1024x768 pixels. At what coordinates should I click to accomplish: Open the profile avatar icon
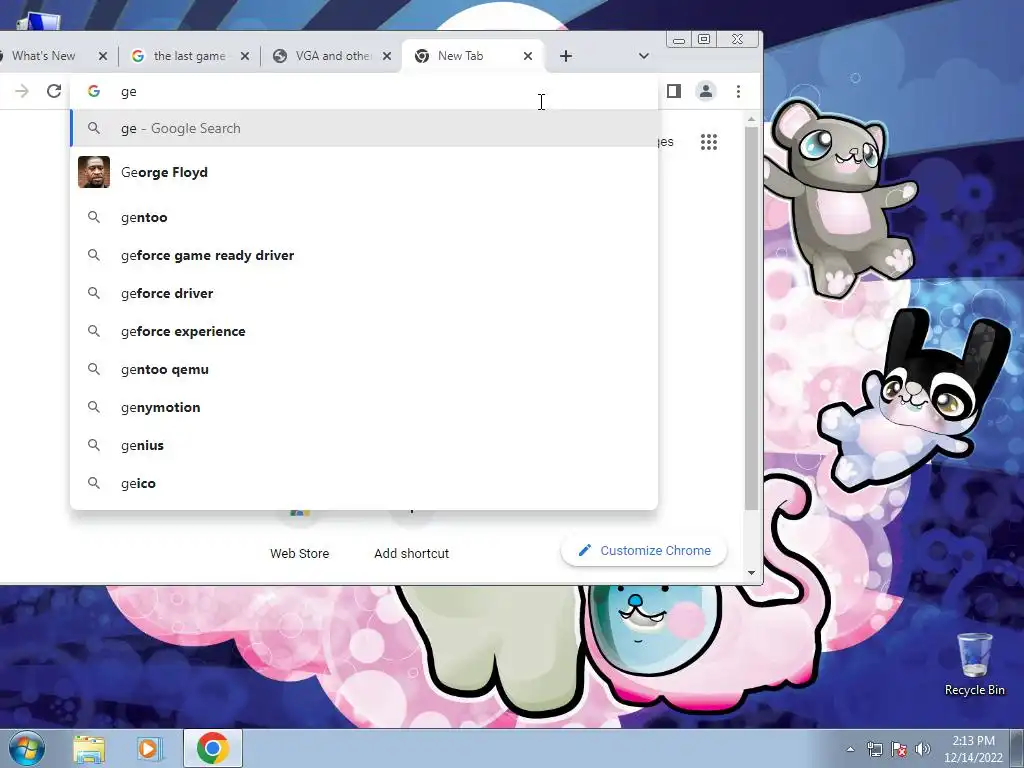point(706,91)
